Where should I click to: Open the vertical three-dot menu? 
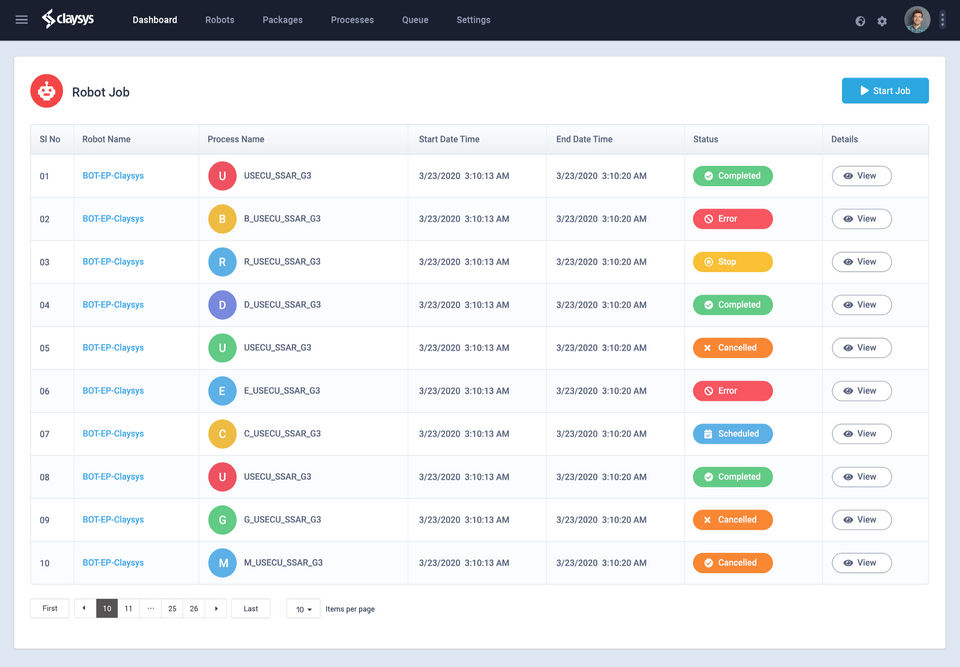pyautogui.click(x=942, y=20)
